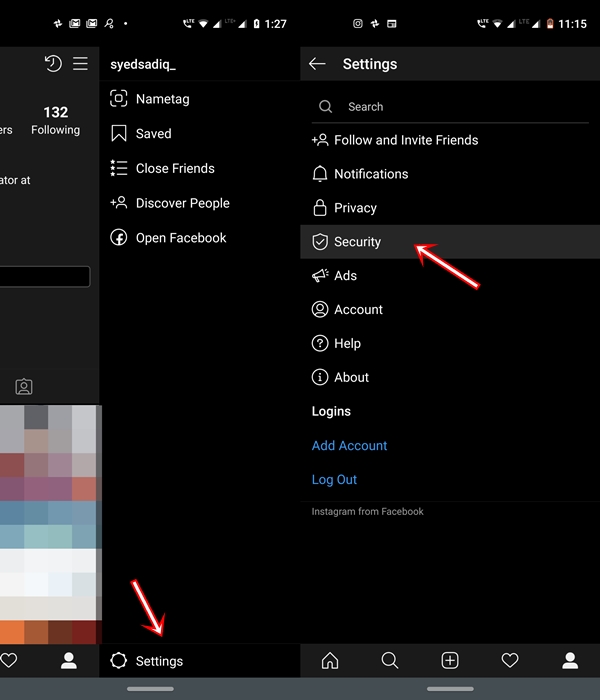Tap the Log Out link
The width and height of the screenshot is (600, 700).
tap(334, 479)
